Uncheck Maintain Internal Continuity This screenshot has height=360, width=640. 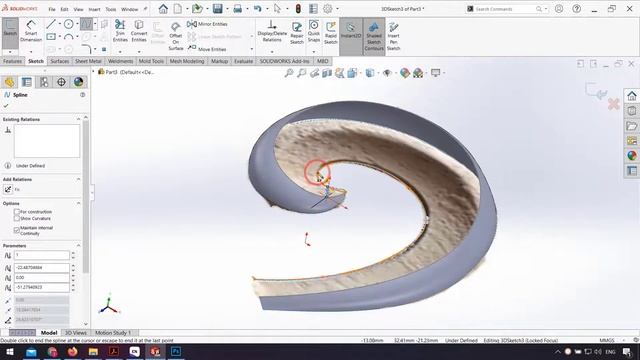pyautogui.click(x=17, y=230)
